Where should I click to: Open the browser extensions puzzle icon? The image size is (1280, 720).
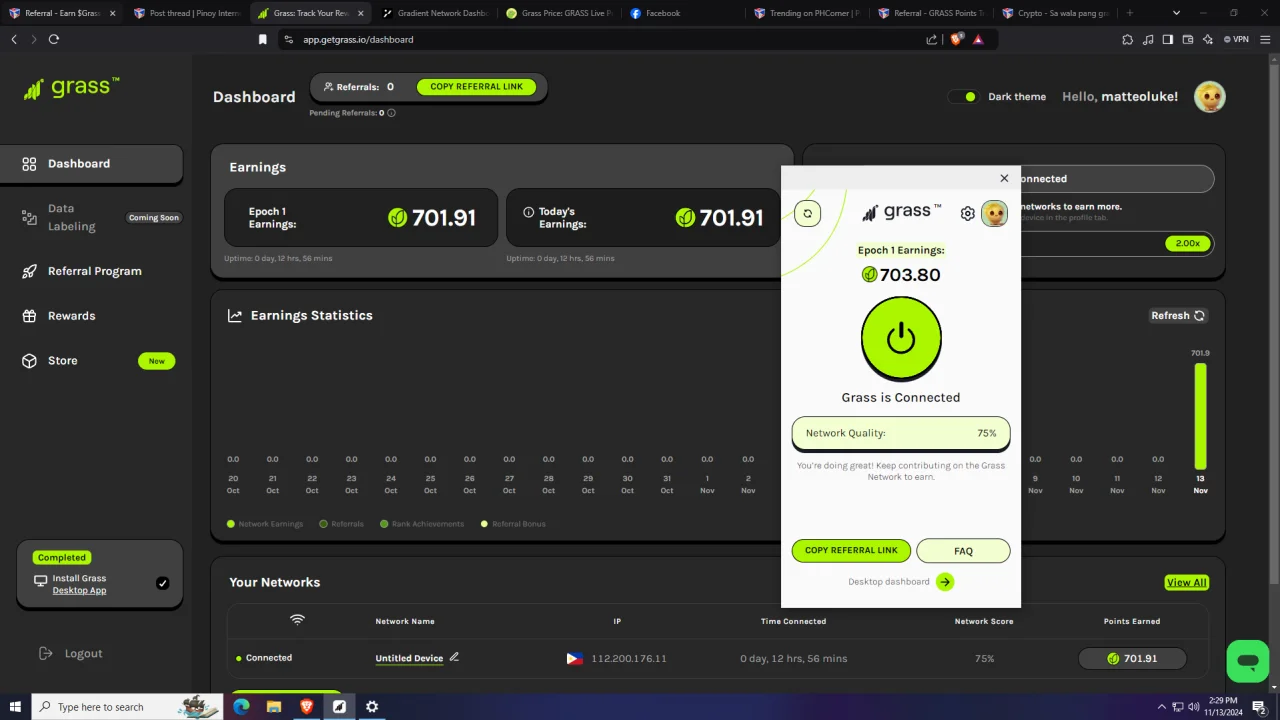[x=1128, y=39]
